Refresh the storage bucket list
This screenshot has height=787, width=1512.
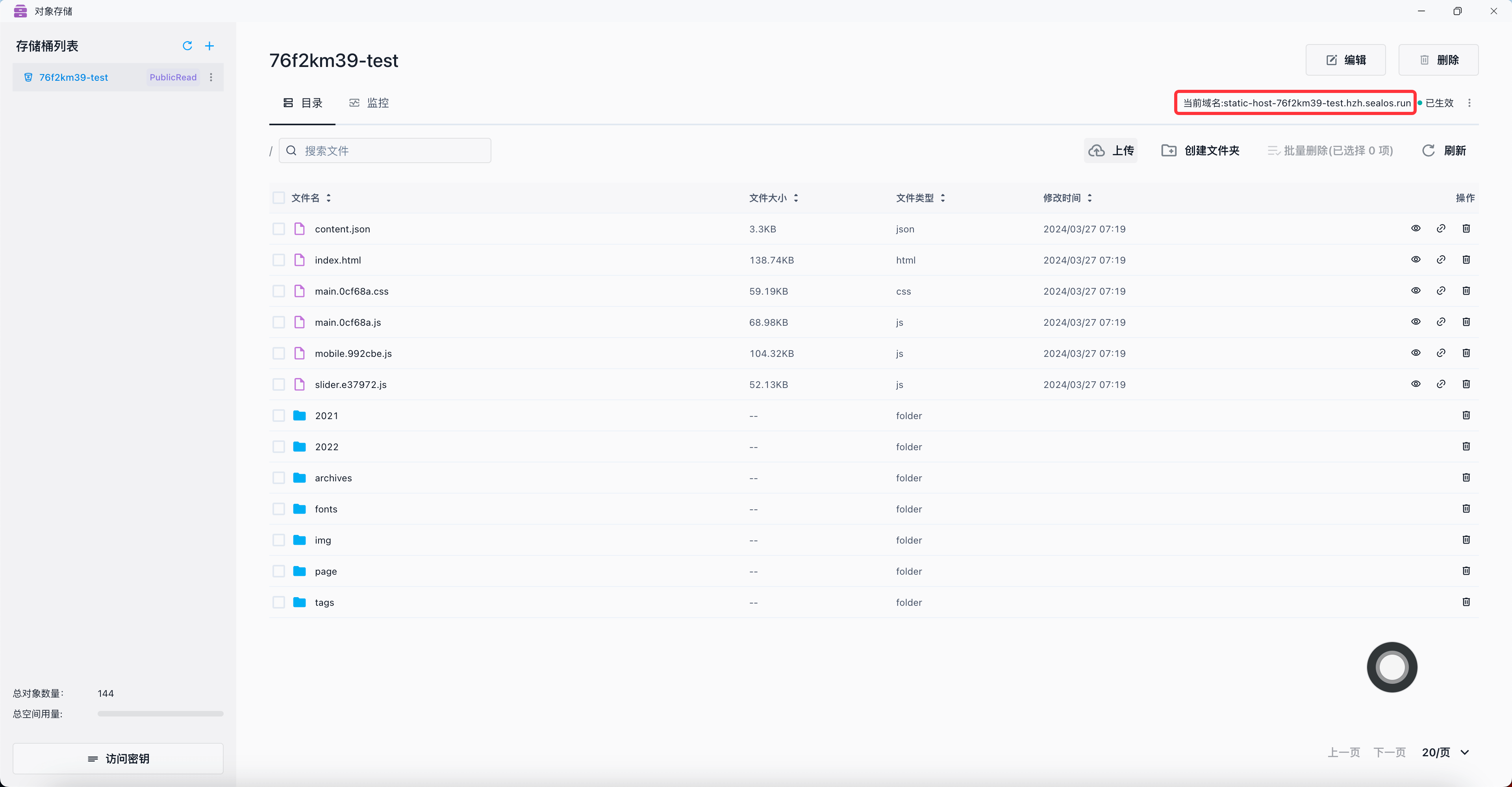click(187, 46)
